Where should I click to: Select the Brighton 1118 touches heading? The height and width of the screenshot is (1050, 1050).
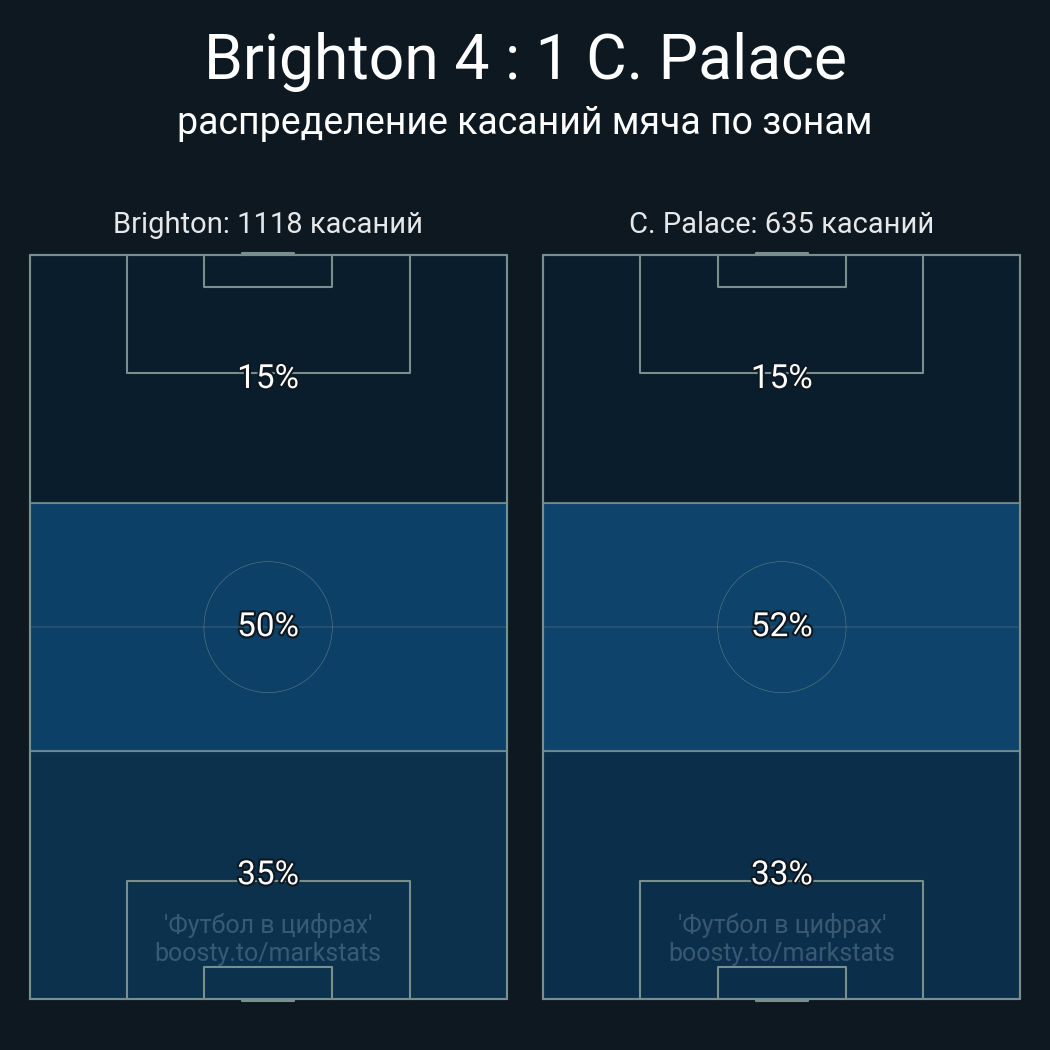pos(268,223)
